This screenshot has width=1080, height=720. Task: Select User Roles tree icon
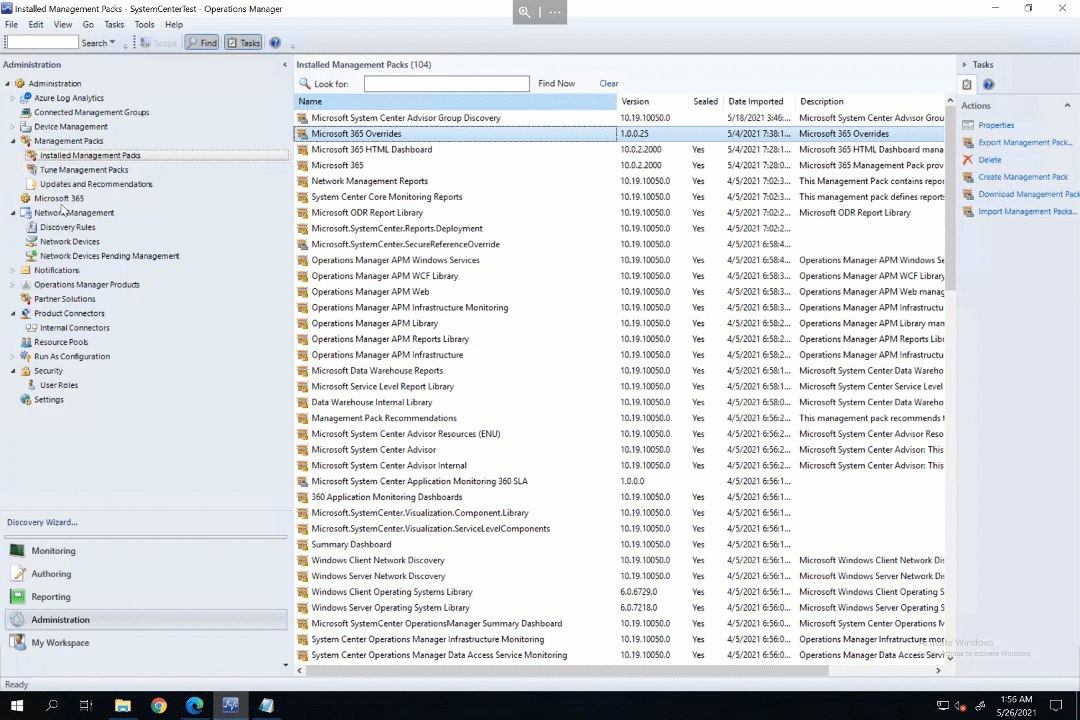pos(31,385)
